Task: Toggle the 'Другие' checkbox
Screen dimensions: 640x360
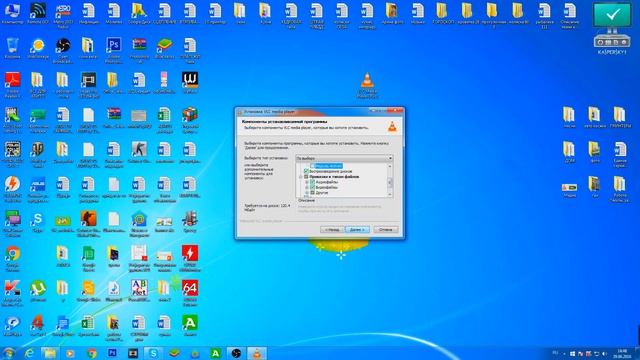Action: pos(313,193)
